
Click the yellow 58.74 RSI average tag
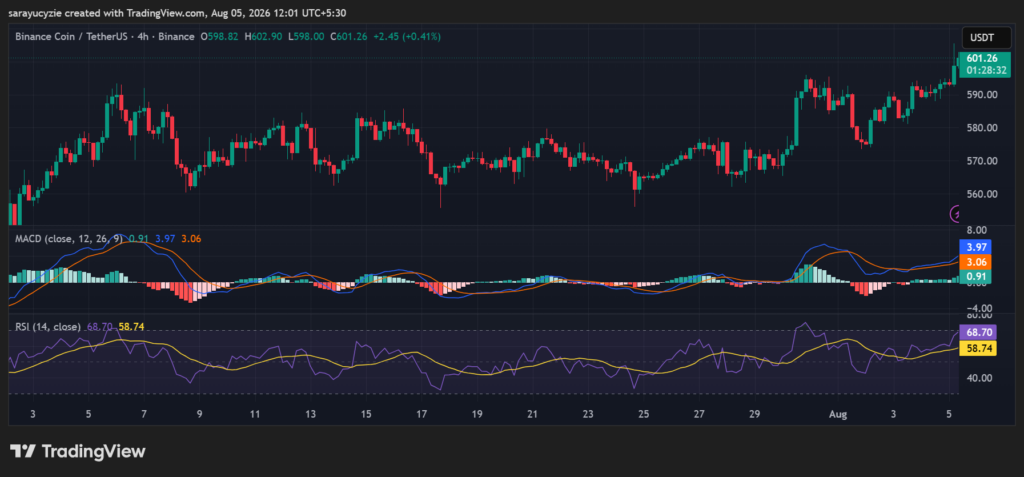[976, 348]
